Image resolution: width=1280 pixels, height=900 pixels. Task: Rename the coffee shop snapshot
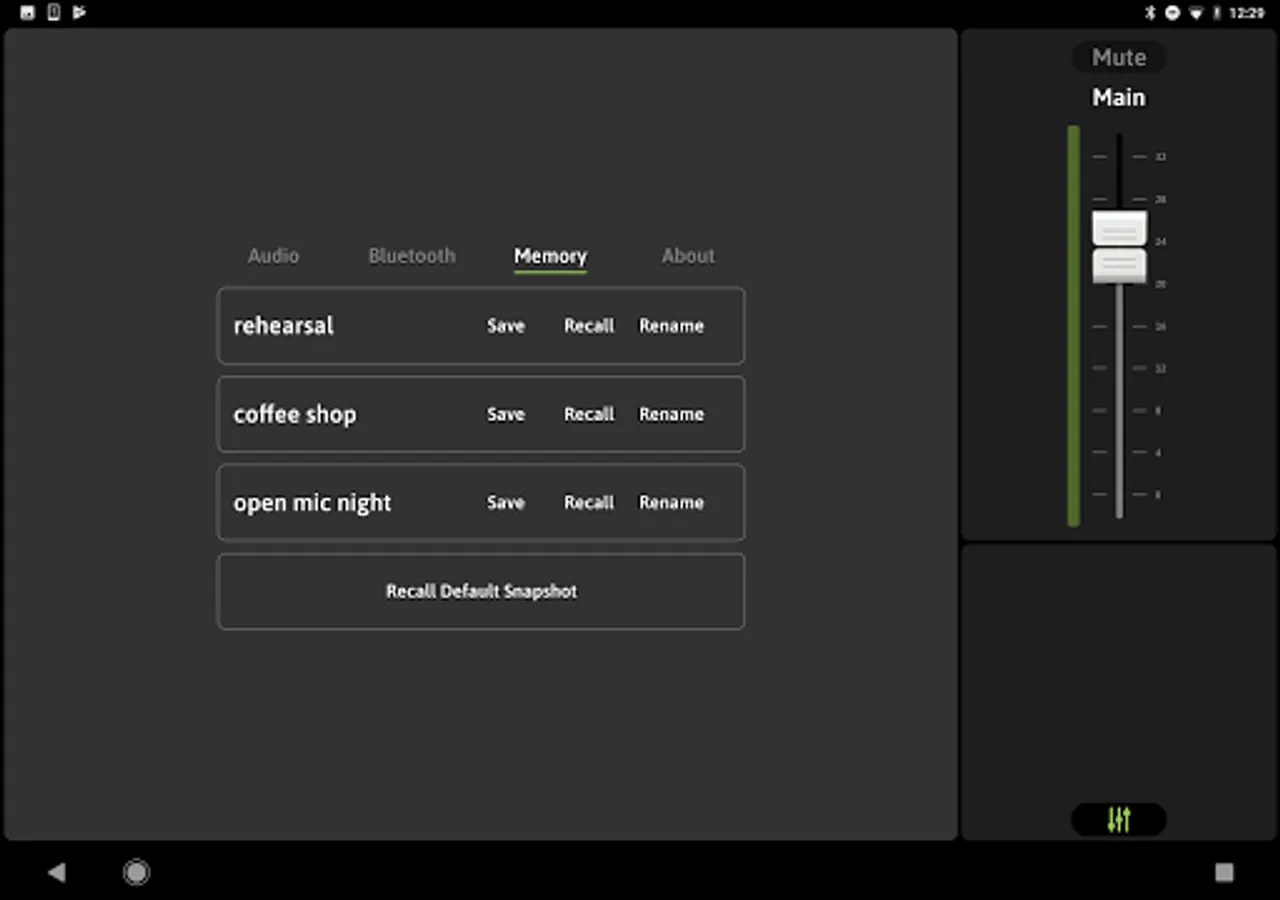click(671, 414)
